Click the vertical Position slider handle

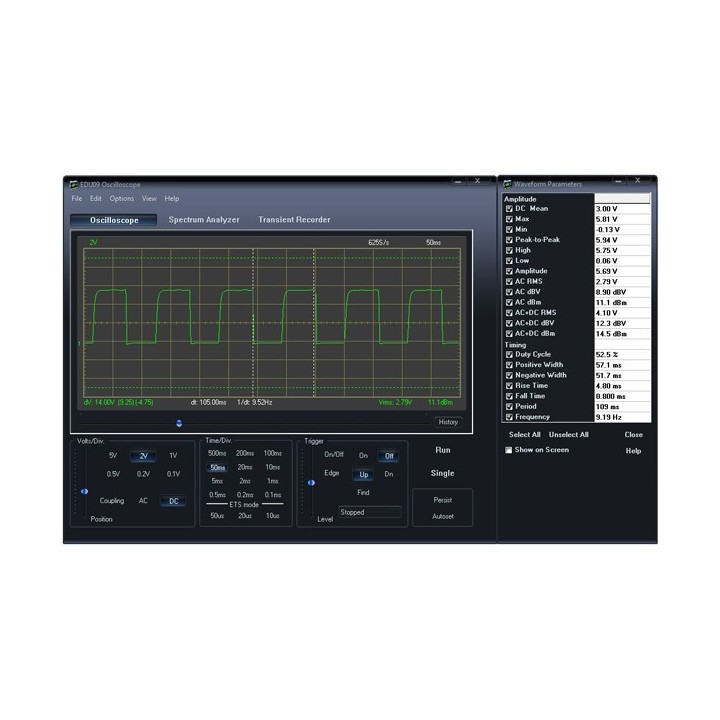[84, 491]
